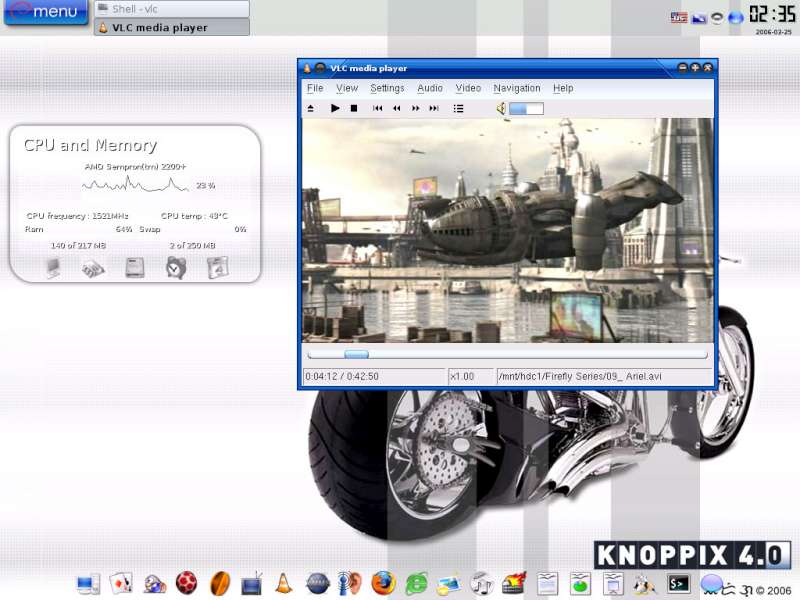Image resolution: width=800 pixels, height=600 pixels.
Task: Click the last icon in CPU widget row
Action: 217,268
